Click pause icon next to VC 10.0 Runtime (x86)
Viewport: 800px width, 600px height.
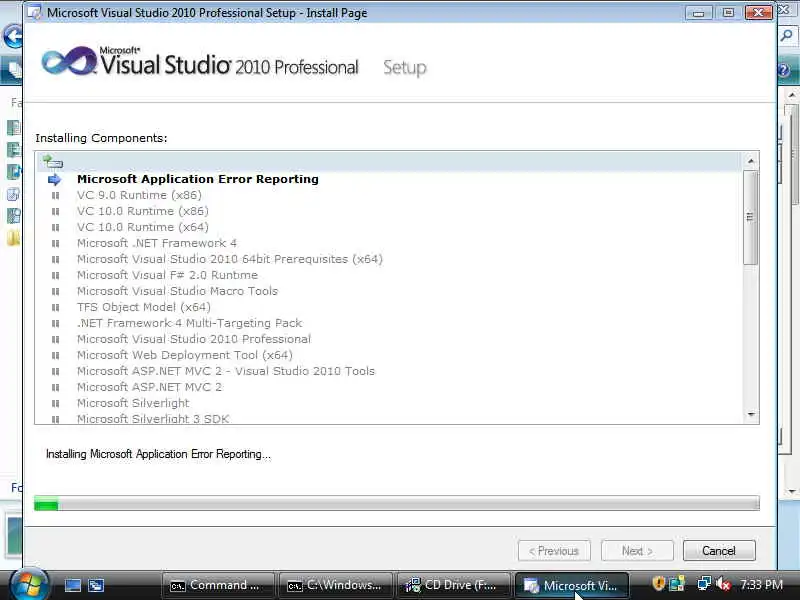point(56,211)
